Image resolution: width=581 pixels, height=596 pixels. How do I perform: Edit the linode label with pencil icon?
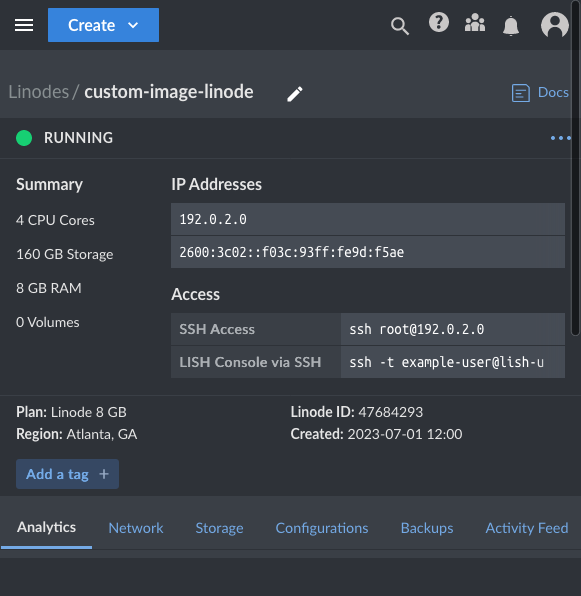295,94
